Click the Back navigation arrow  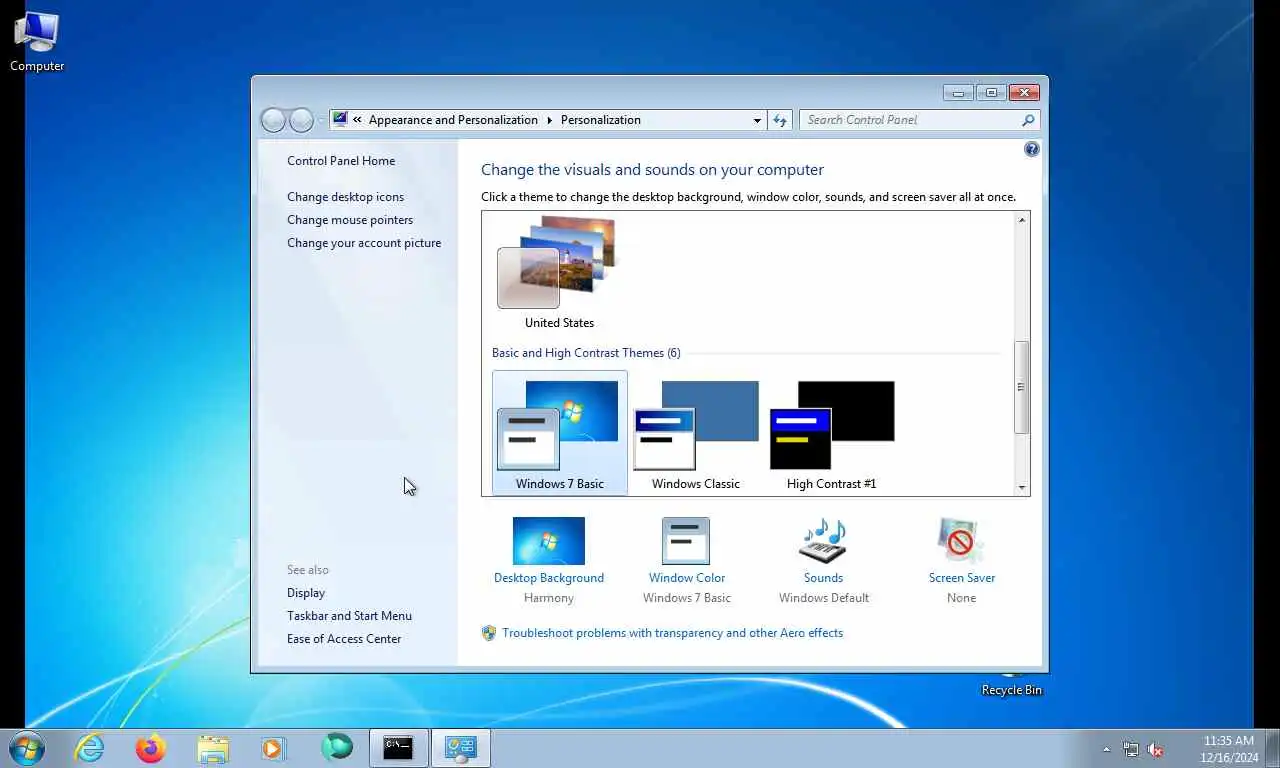(x=273, y=120)
